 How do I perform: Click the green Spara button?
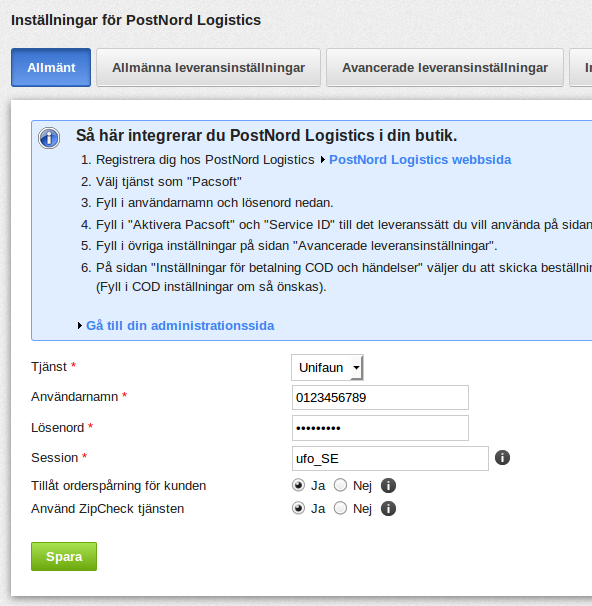[x=64, y=556]
